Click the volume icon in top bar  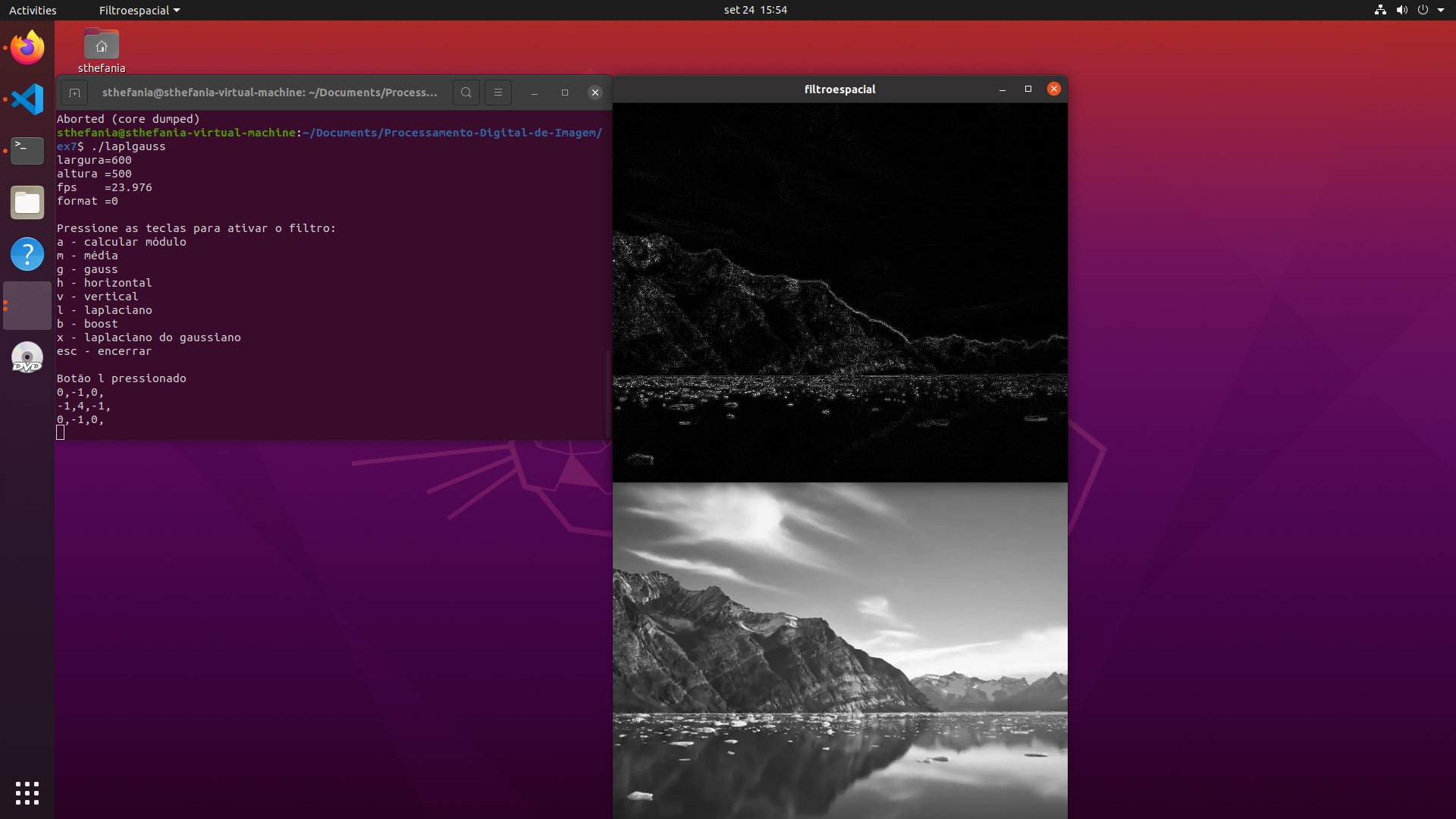(1401, 10)
